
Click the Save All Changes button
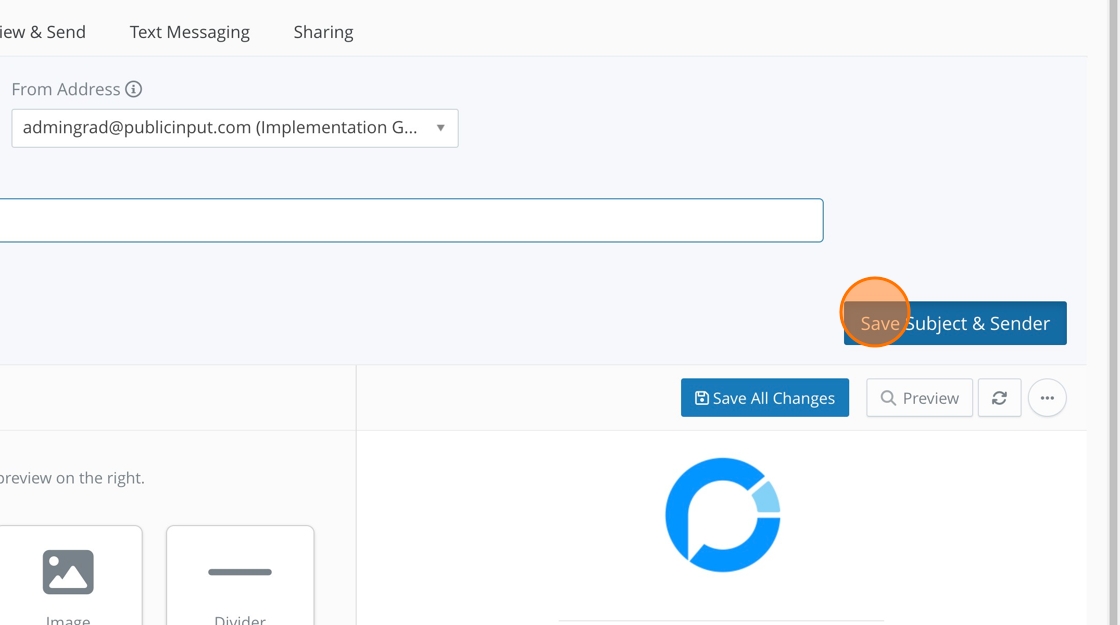tap(765, 397)
